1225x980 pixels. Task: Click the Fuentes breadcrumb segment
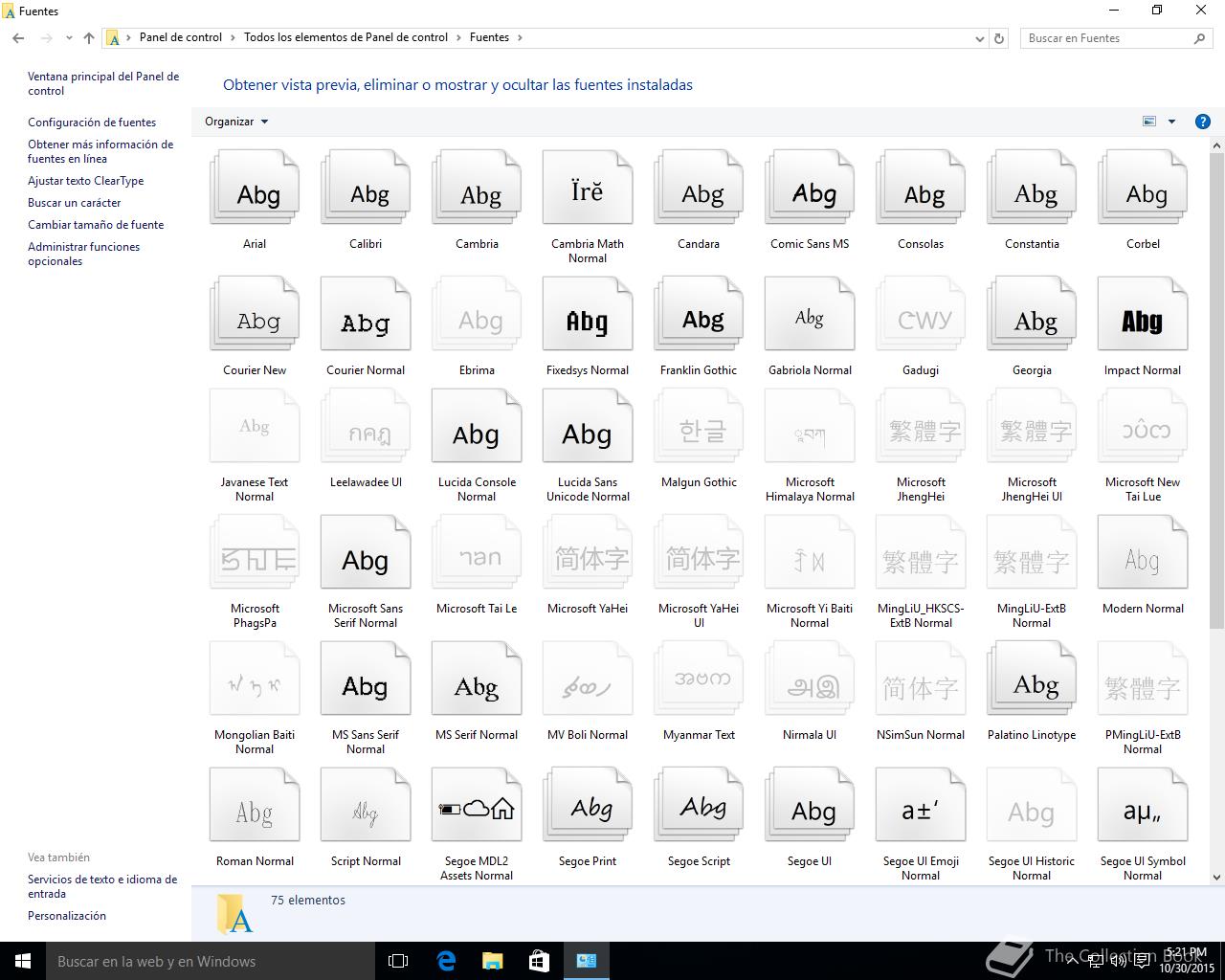tap(489, 37)
